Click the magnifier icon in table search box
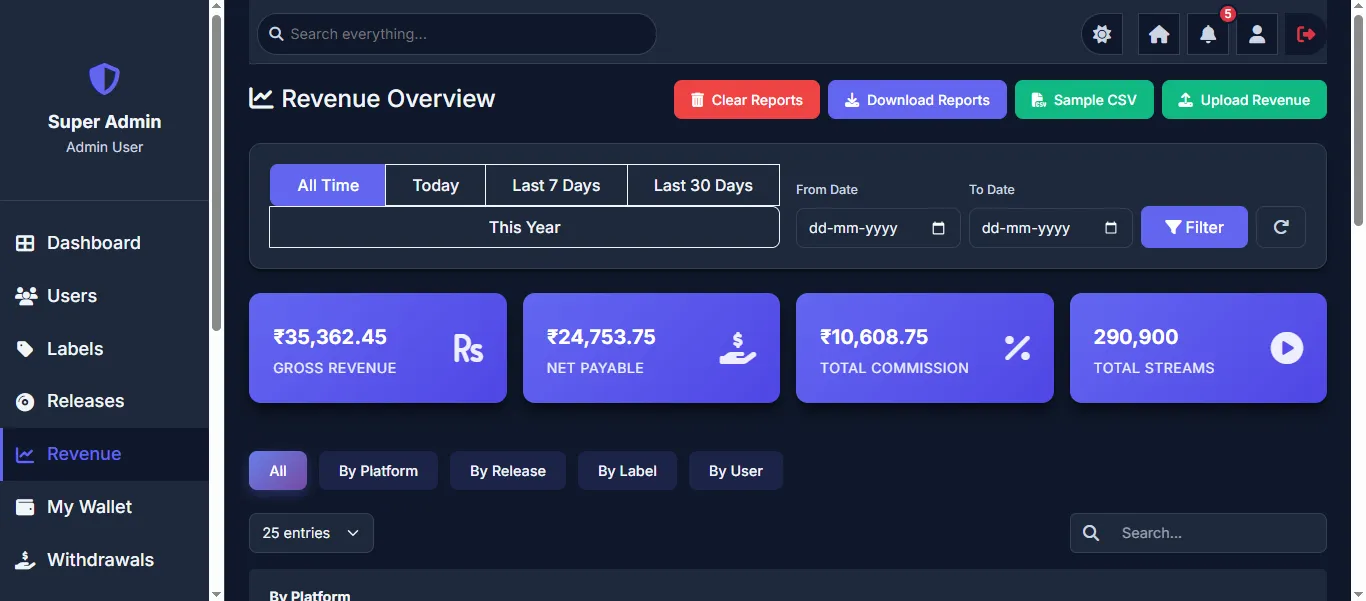This screenshot has width=1366, height=601. point(1091,533)
